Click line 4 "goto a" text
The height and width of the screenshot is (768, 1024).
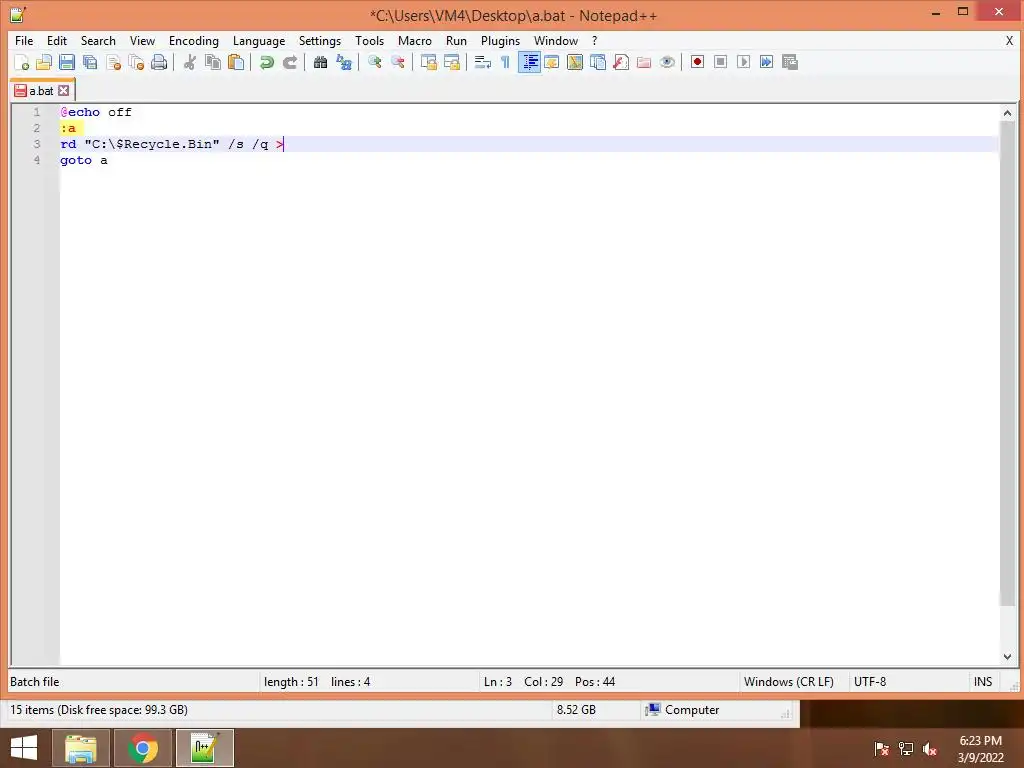(84, 160)
